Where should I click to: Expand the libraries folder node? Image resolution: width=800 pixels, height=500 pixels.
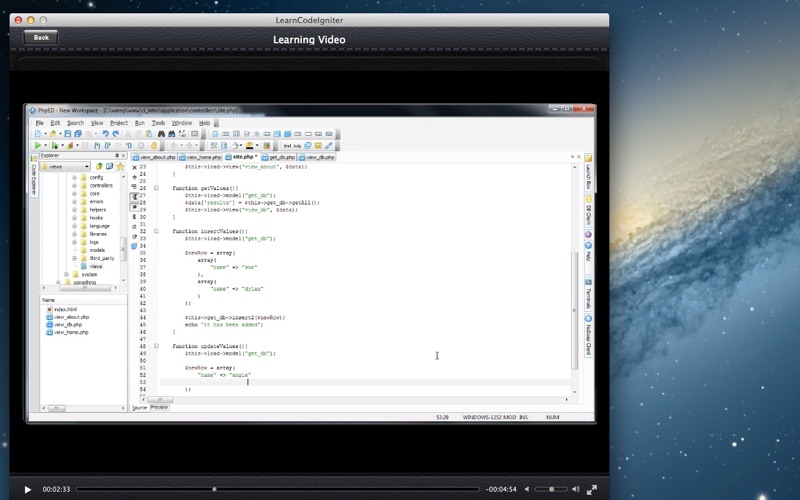click(74, 234)
